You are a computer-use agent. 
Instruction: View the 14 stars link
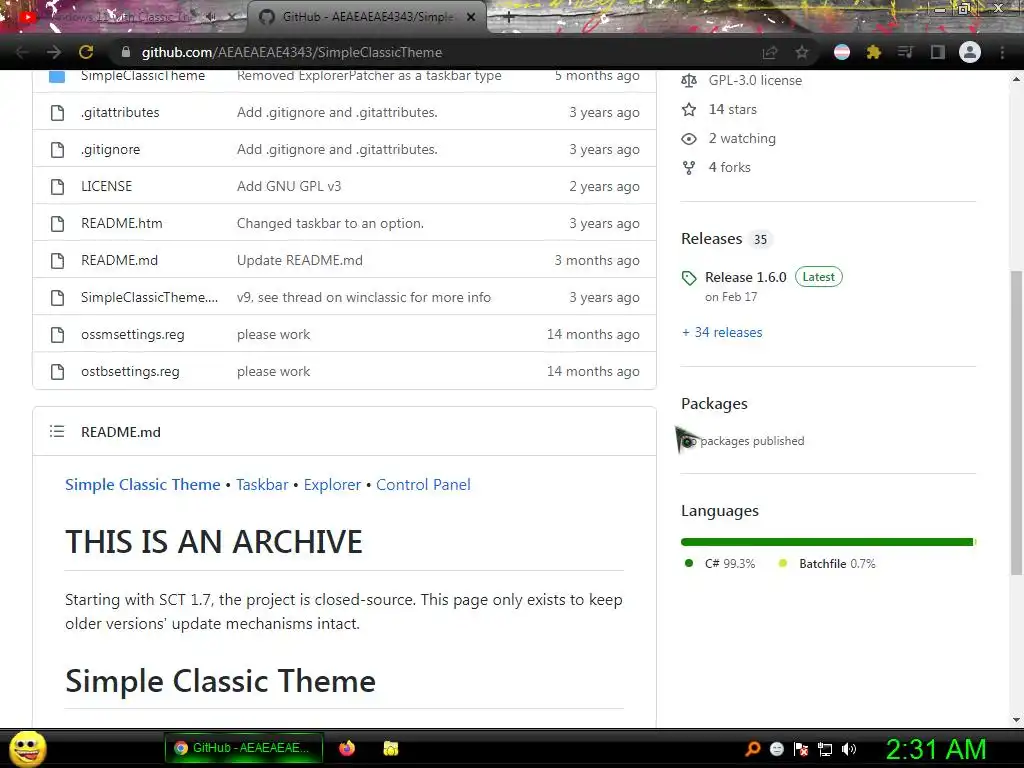[733, 109]
